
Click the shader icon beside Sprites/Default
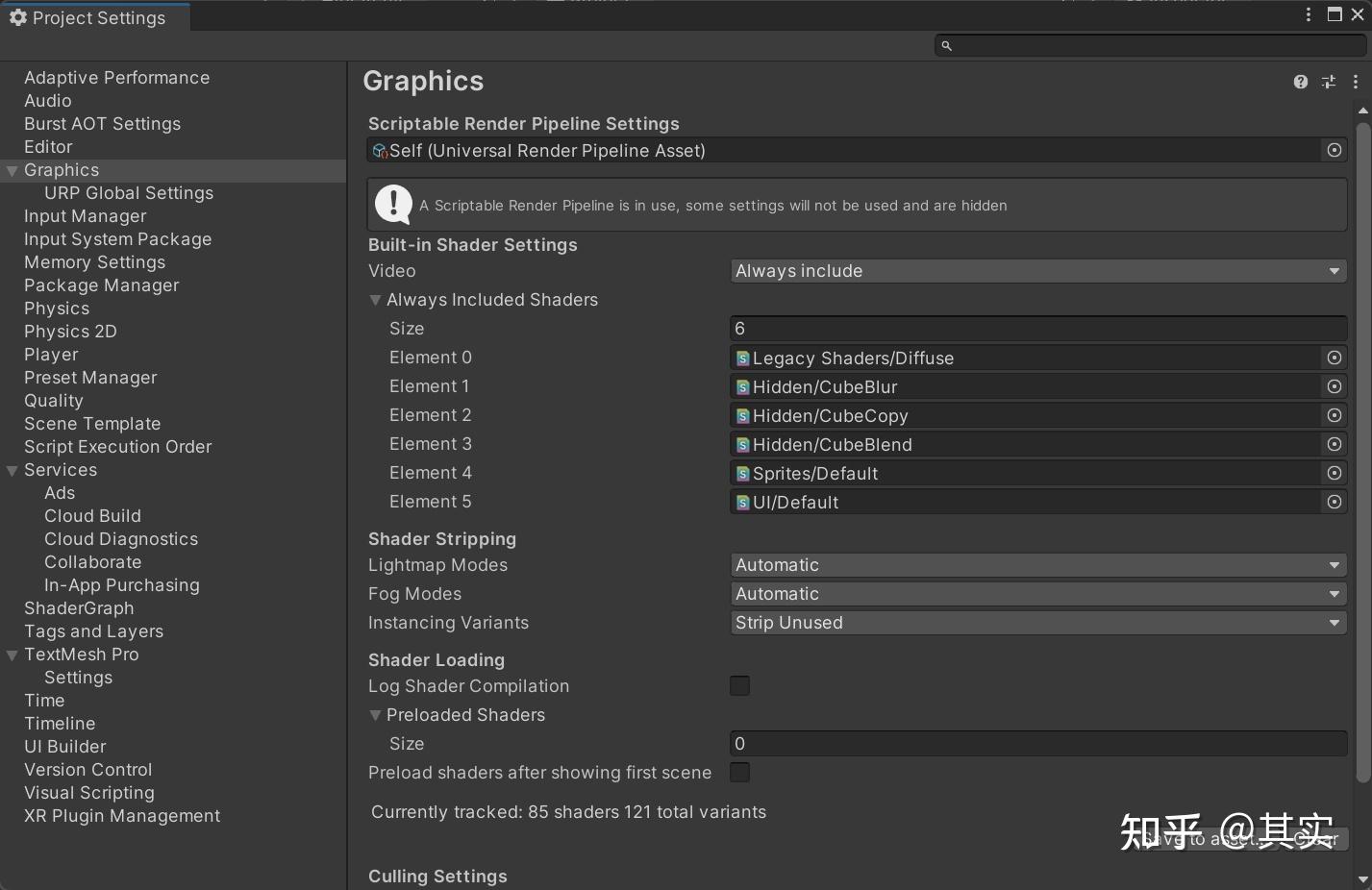coord(741,473)
